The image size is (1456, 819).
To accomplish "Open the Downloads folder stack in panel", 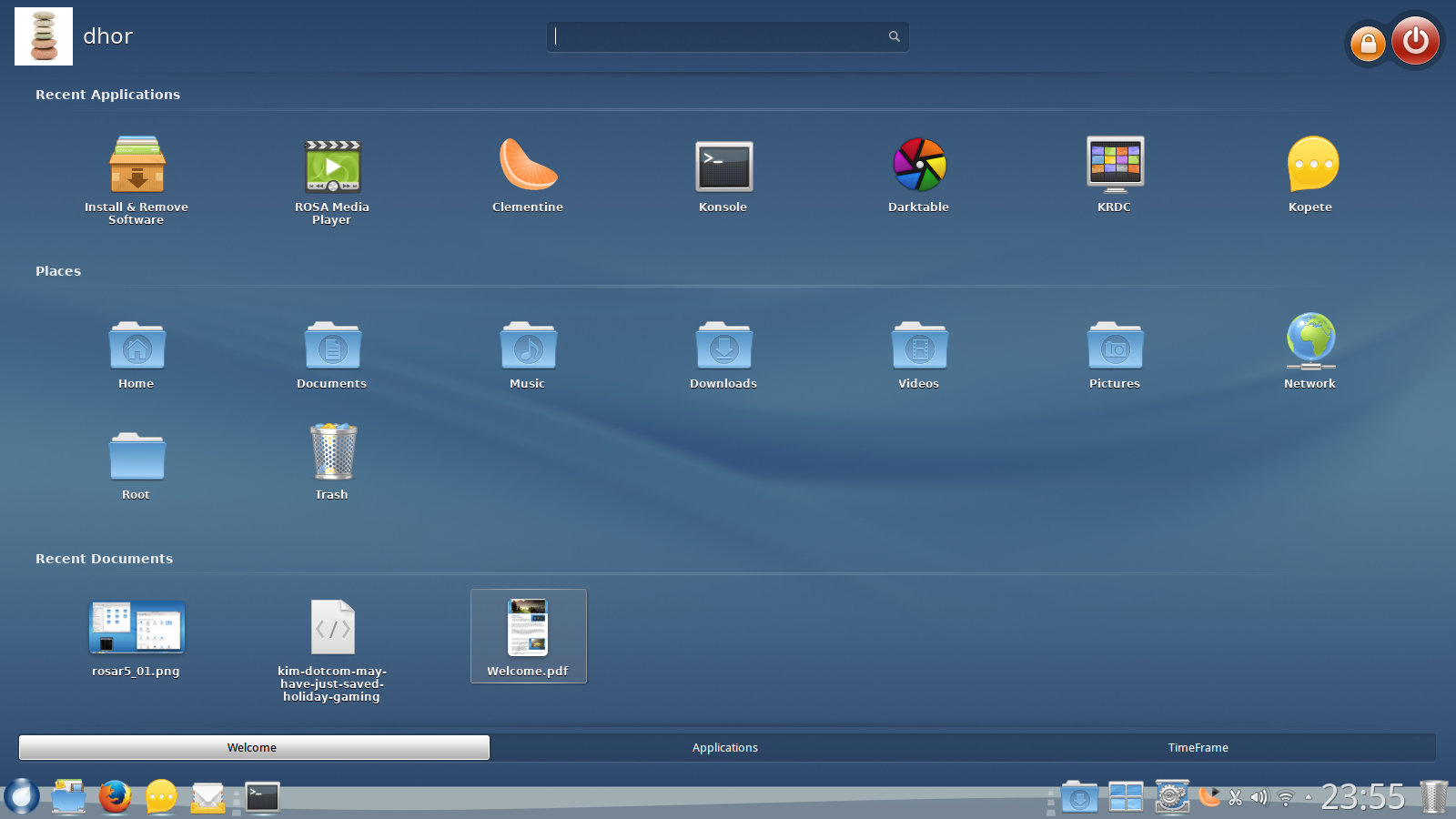I will pyautogui.click(x=1079, y=796).
